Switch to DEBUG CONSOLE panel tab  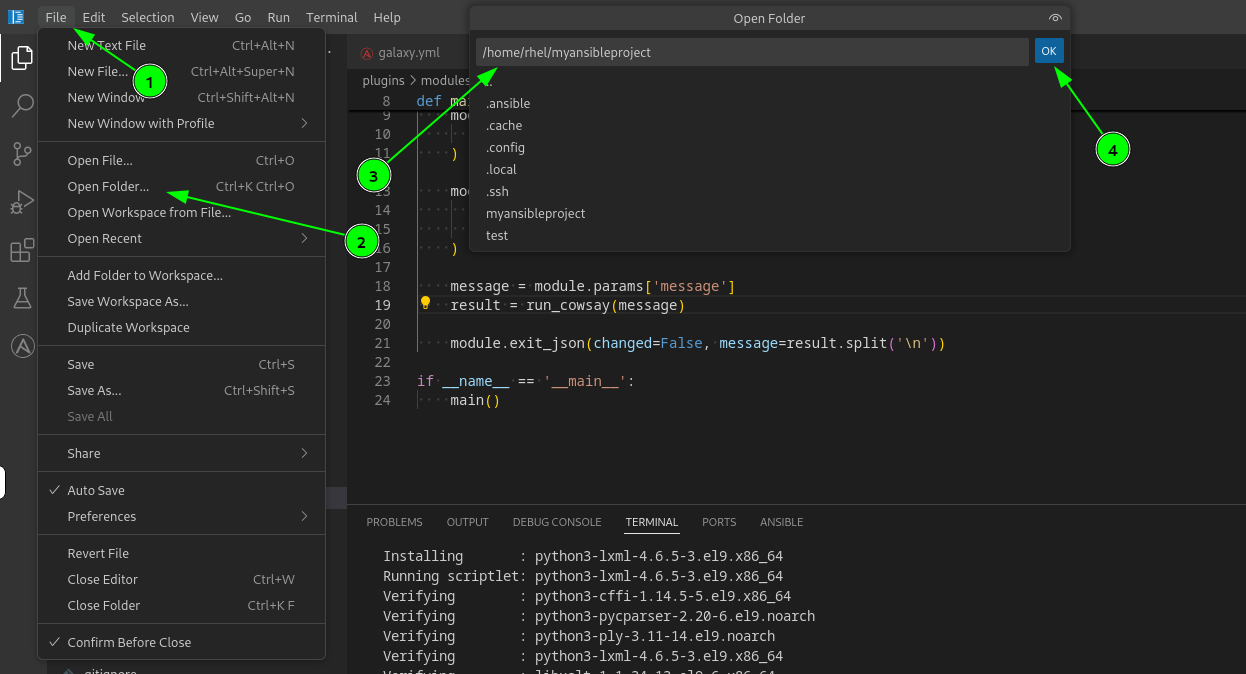coord(557,522)
